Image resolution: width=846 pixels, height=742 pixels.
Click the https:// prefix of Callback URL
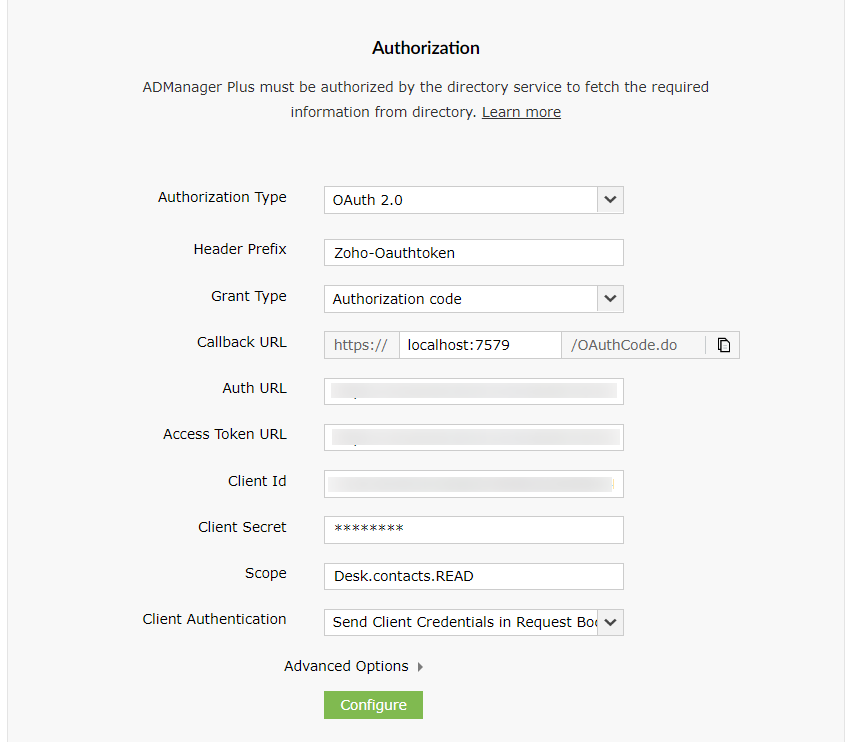click(361, 345)
